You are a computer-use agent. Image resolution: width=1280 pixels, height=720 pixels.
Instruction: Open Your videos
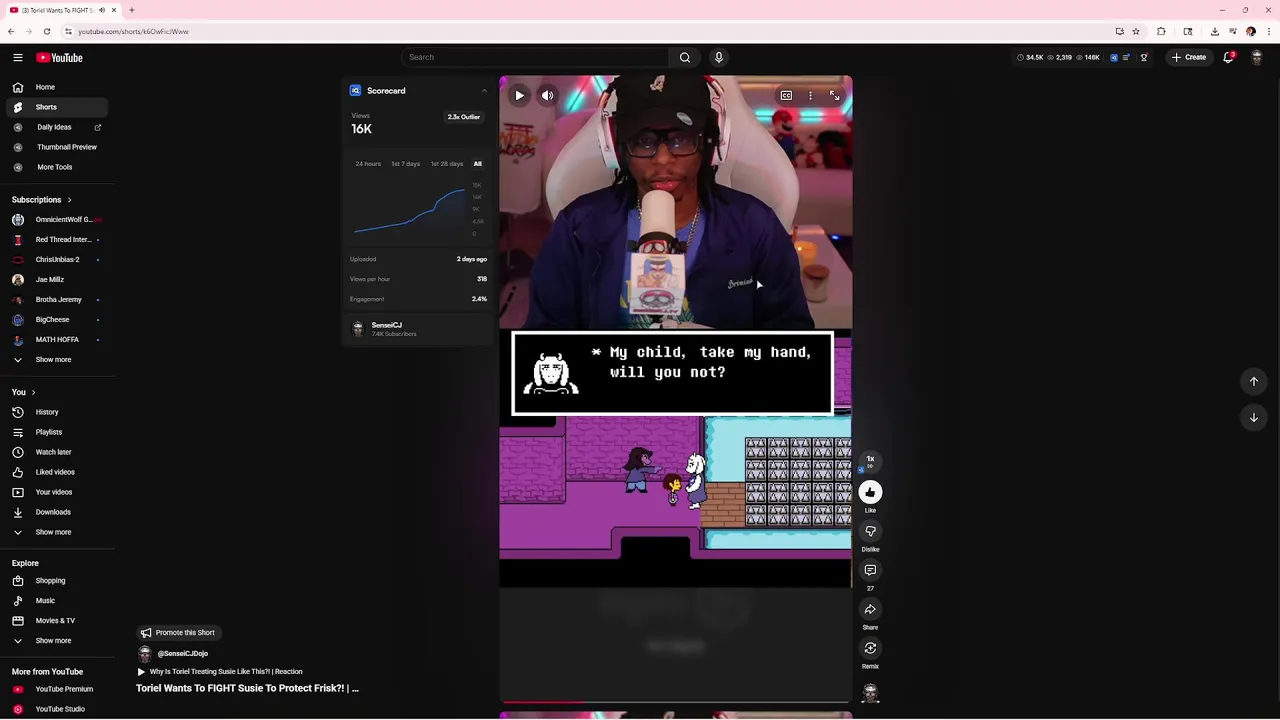click(58, 492)
